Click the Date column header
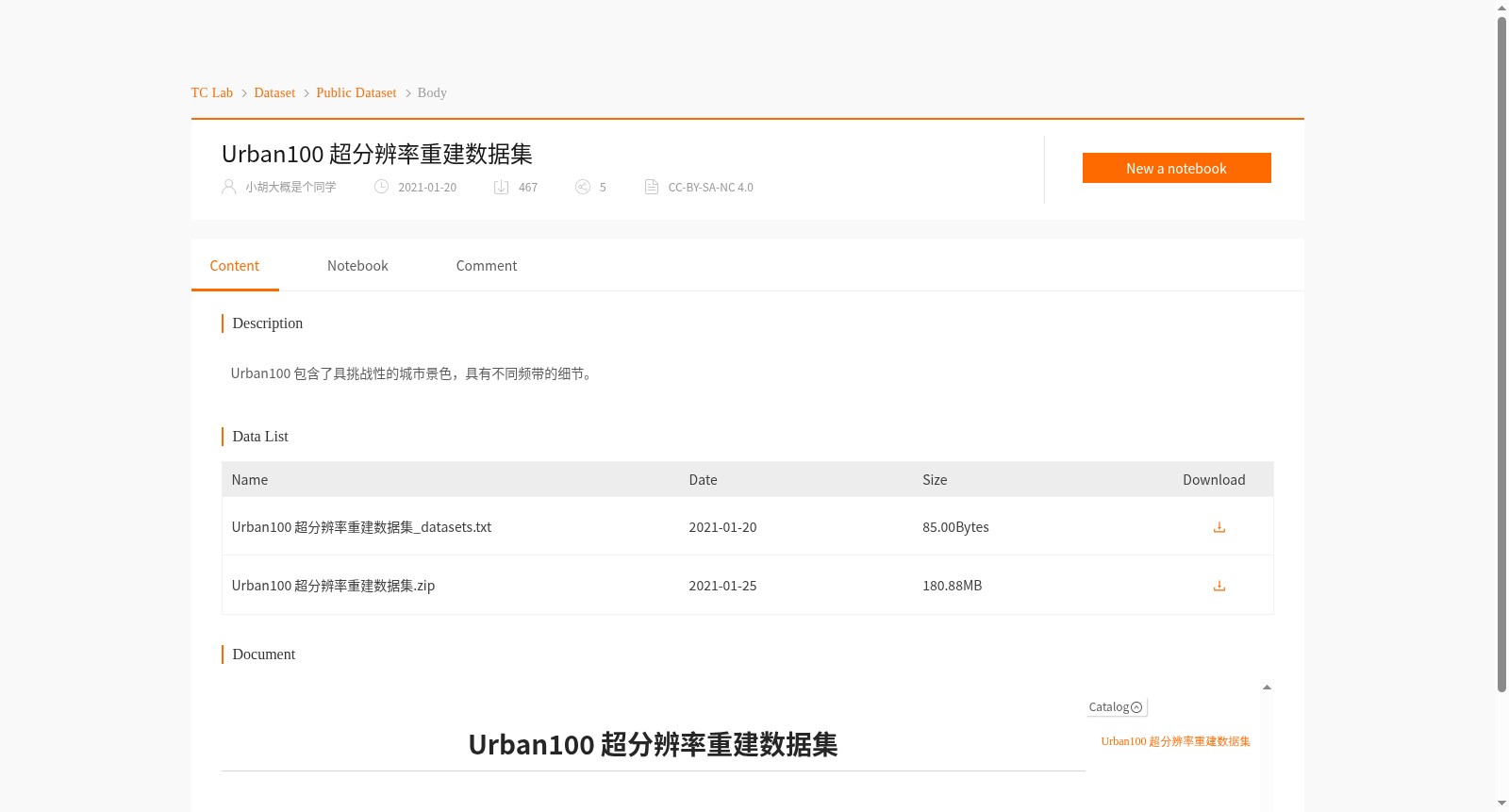This screenshot has width=1509, height=812. [x=703, y=480]
